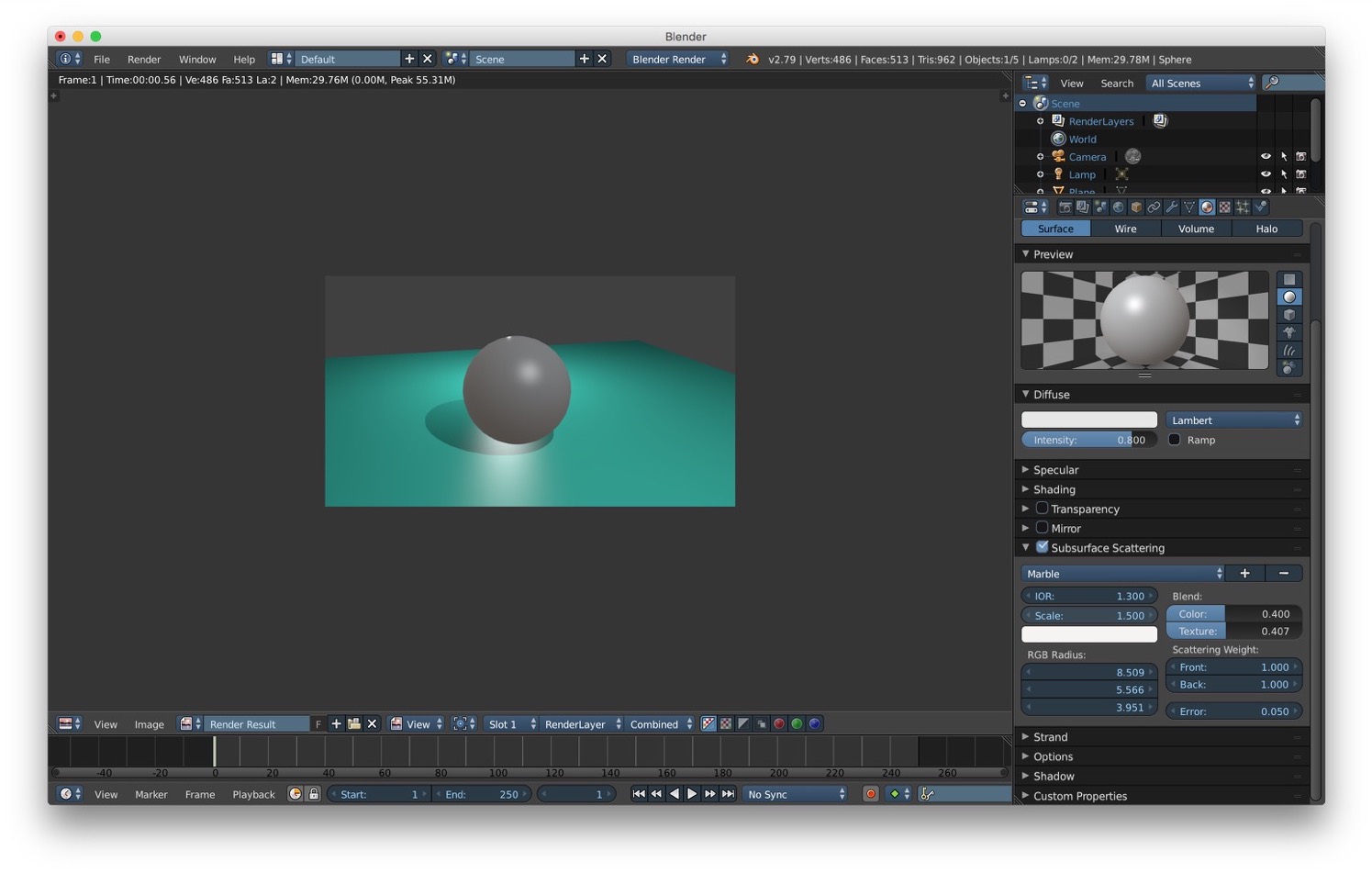This screenshot has height=873, width=1372.
Task: Toggle auto keyframe record button
Action: tap(871, 794)
